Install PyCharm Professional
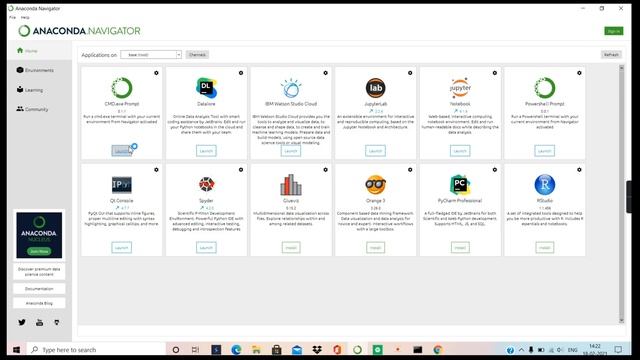This screenshot has height=360, width=640. (x=460, y=248)
